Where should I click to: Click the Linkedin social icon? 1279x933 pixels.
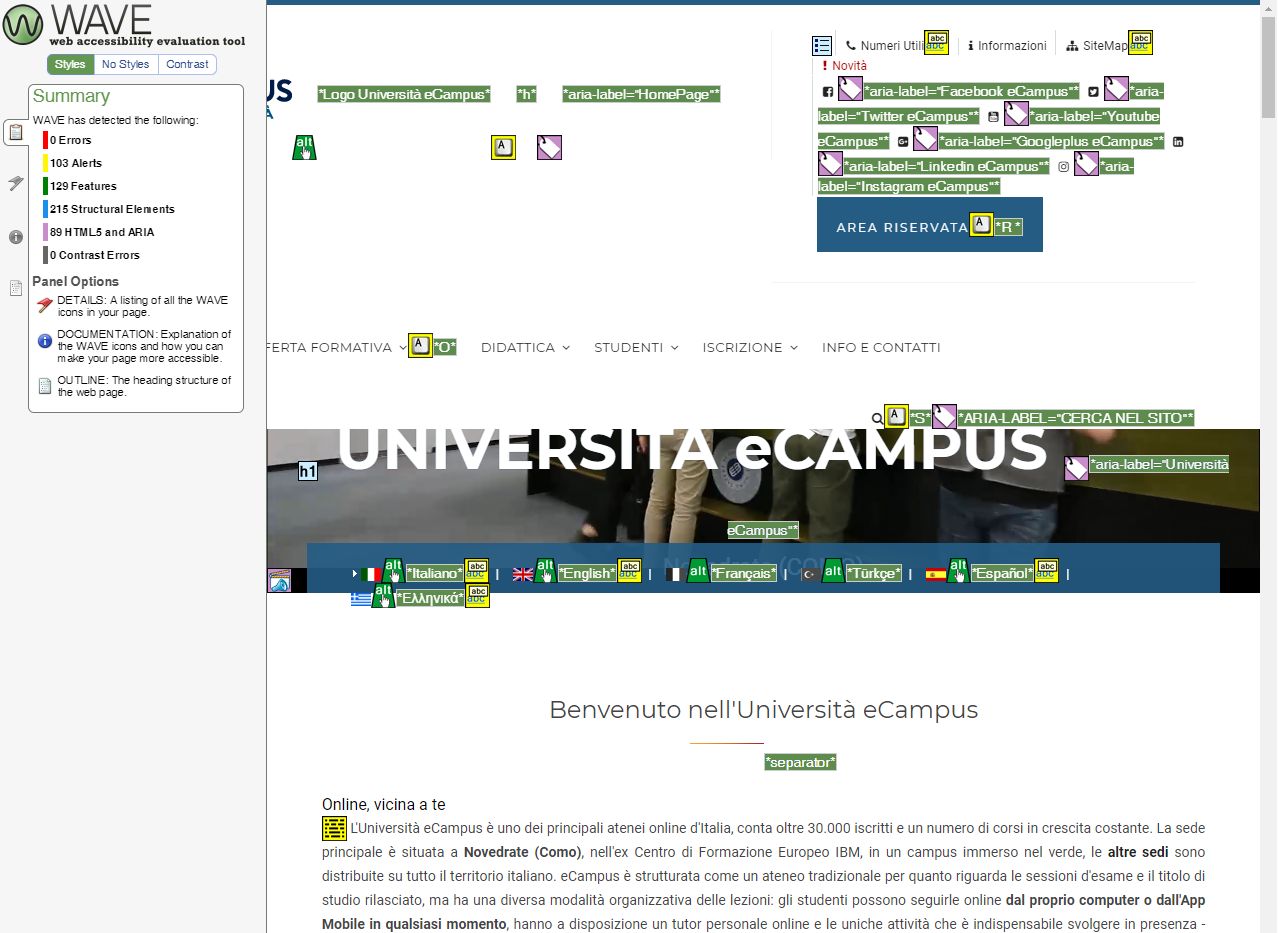point(1178,142)
